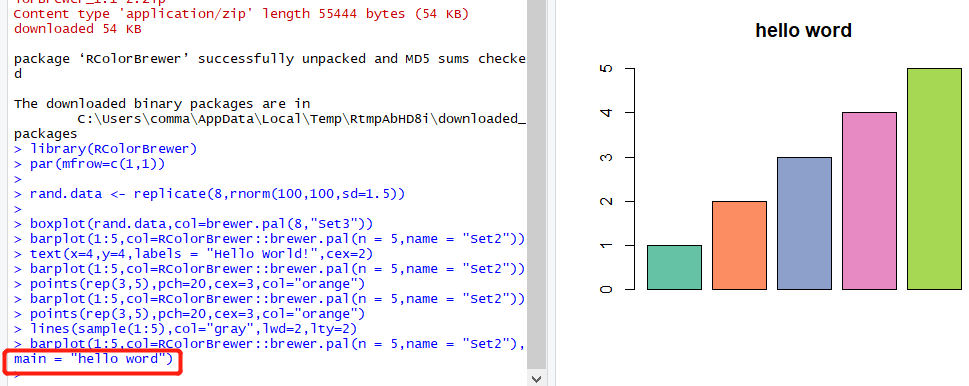969x386 pixels.
Task: Click the console scrollbar down arrow
Action: pos(536,379)
